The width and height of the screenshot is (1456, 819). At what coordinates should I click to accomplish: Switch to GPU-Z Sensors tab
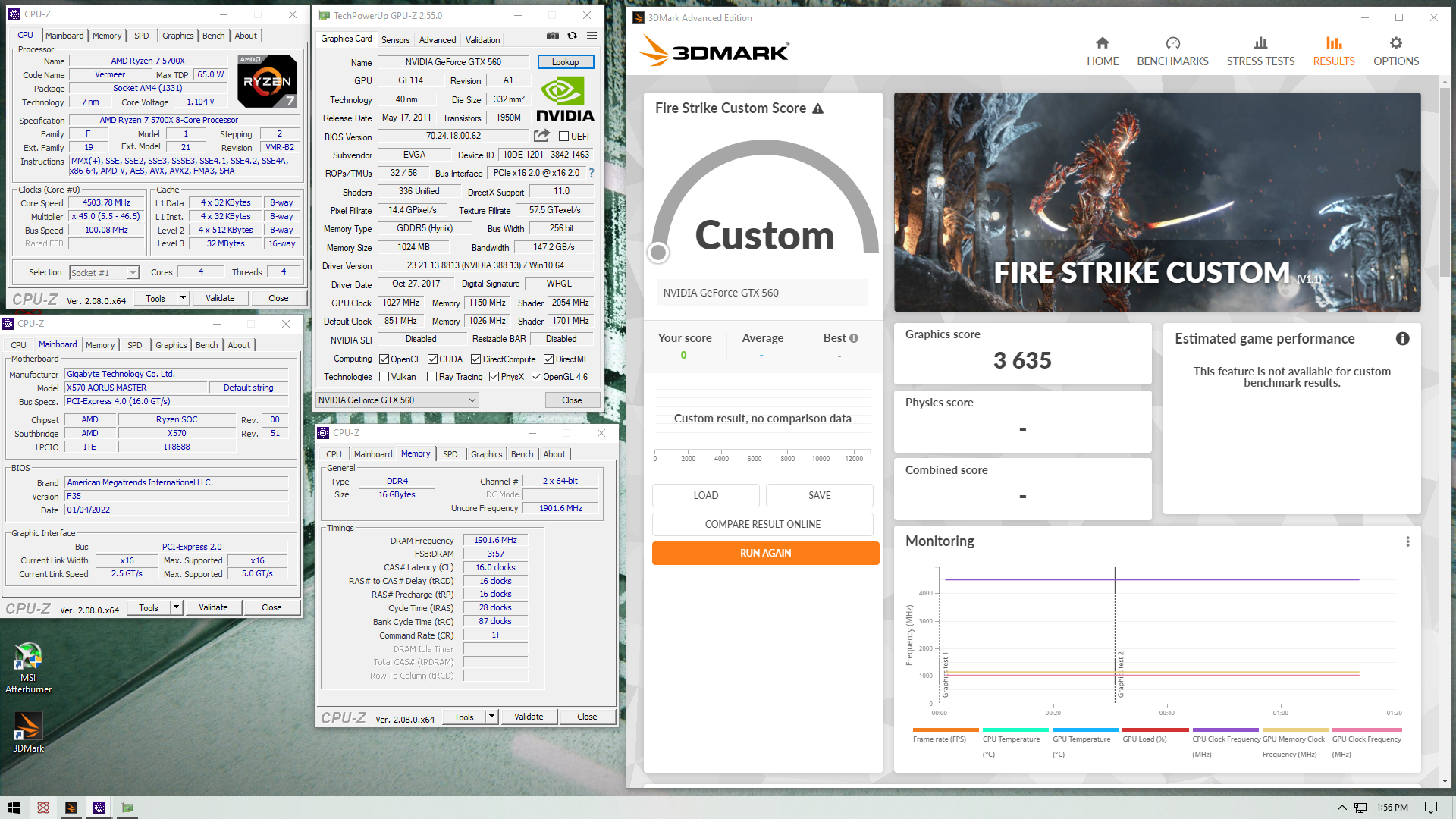395,40
